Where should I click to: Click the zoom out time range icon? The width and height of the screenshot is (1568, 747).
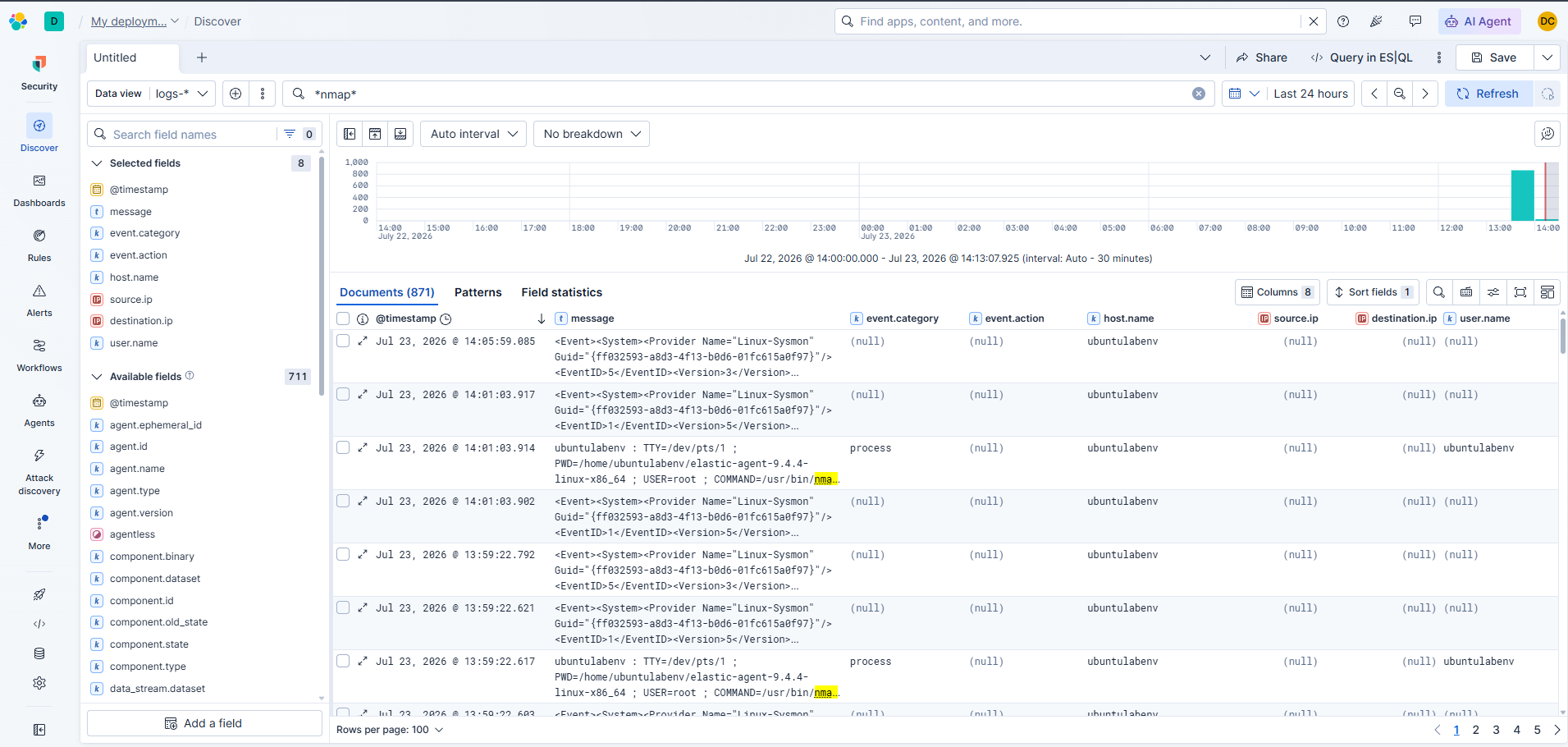[x=1400, y=94]
